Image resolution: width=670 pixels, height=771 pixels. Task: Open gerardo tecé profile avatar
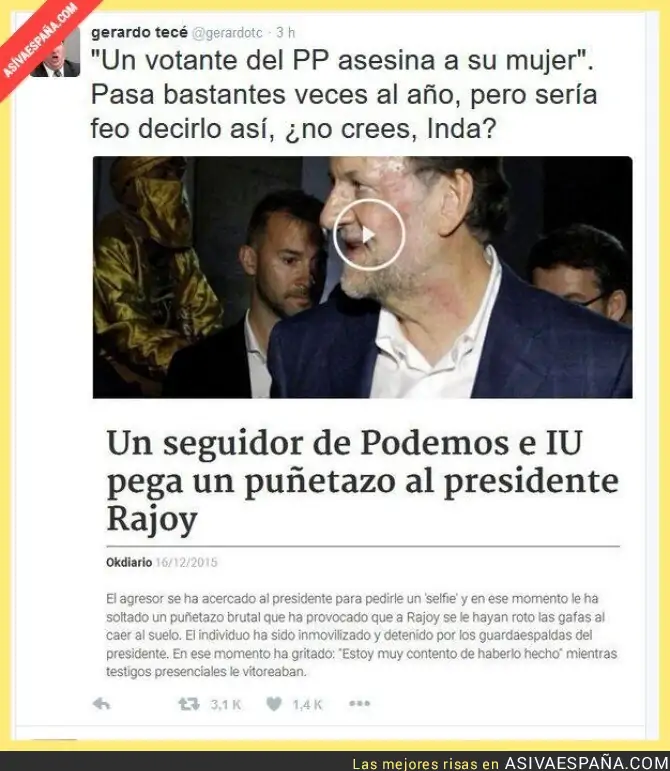point(55,53)
